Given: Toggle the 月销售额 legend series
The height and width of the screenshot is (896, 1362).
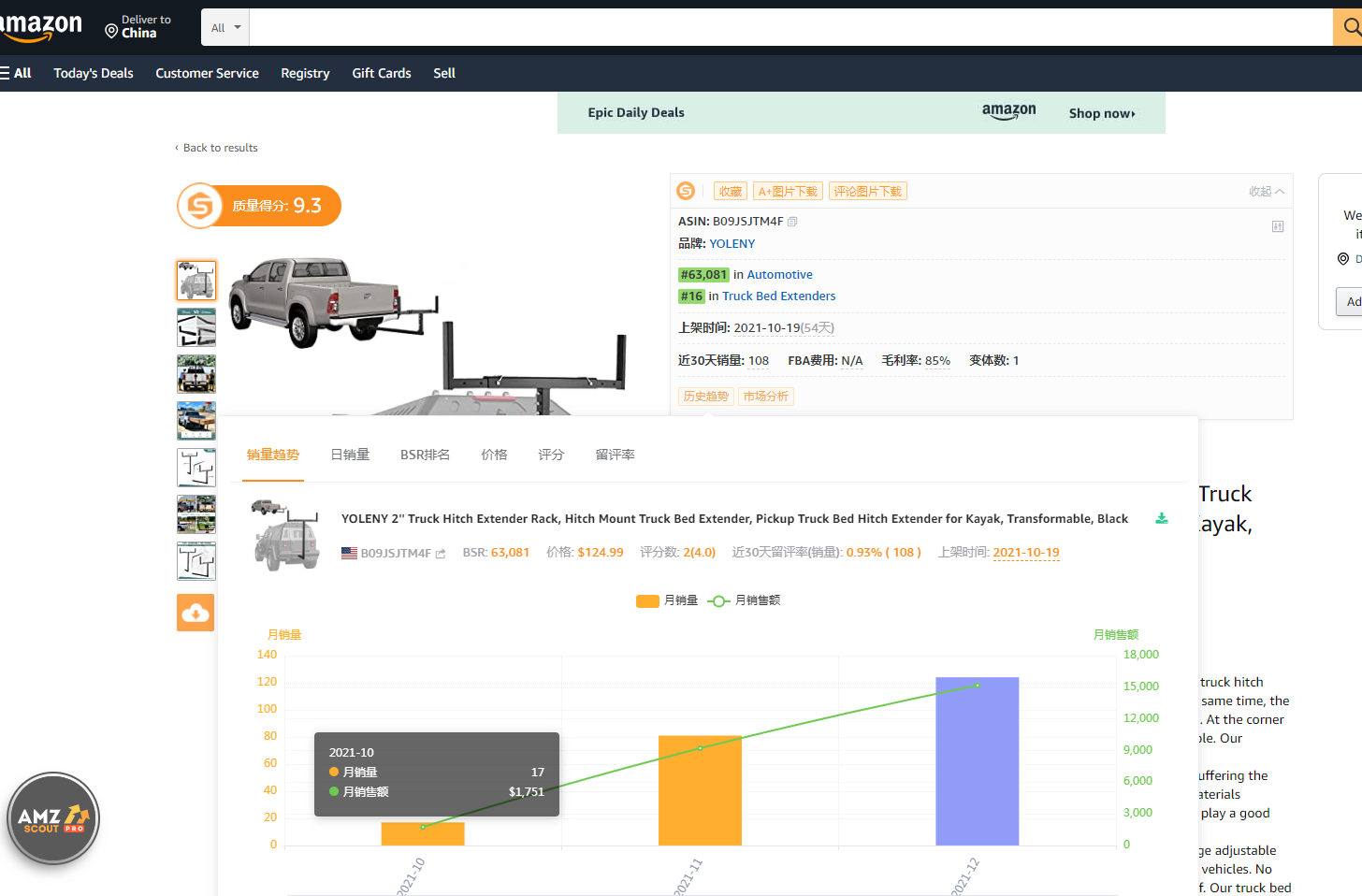Looking at the screenshot, I should point(745,600).
